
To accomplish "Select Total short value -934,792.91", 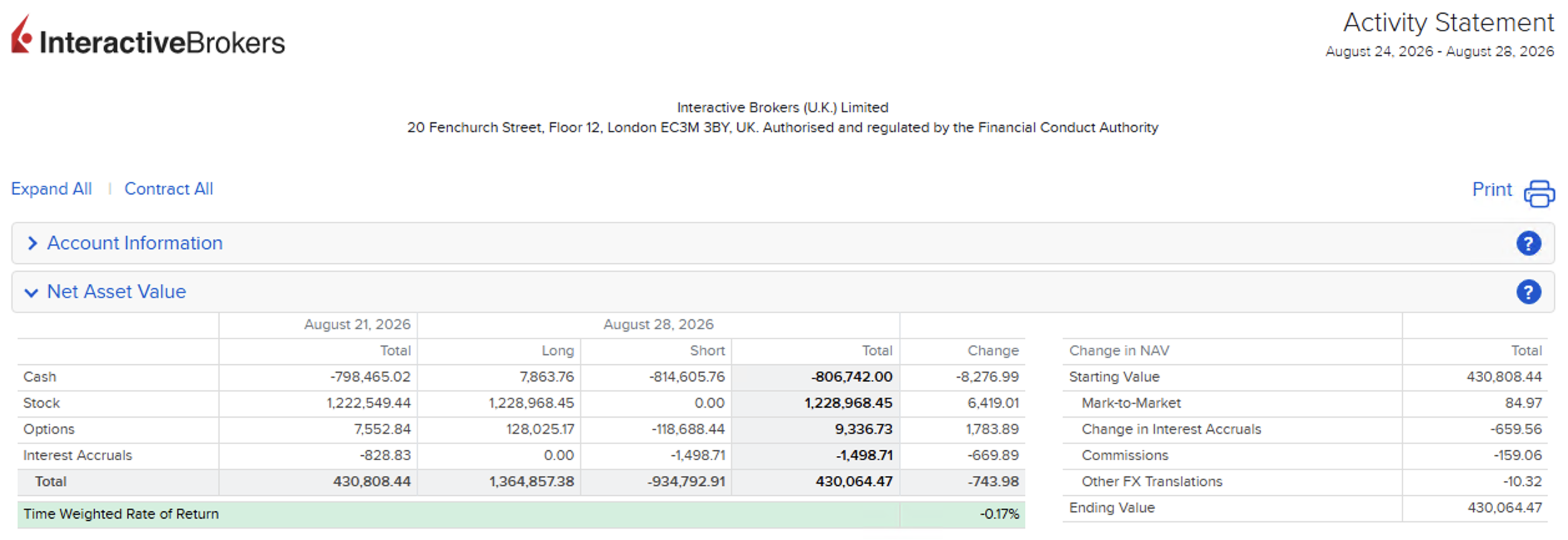I will pos(686,481).
